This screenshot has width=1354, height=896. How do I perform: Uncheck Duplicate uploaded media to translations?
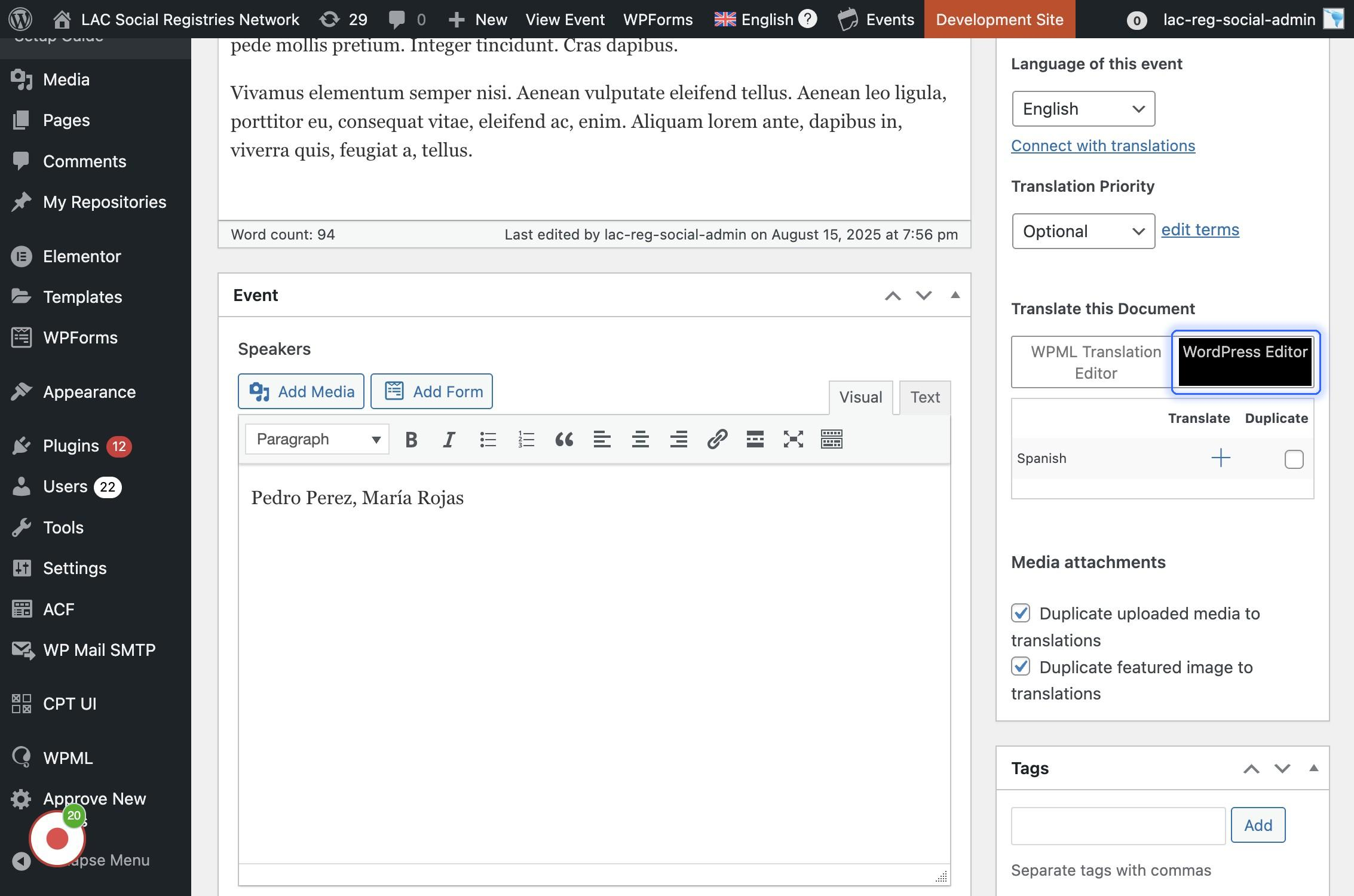tap(1021, 613)
